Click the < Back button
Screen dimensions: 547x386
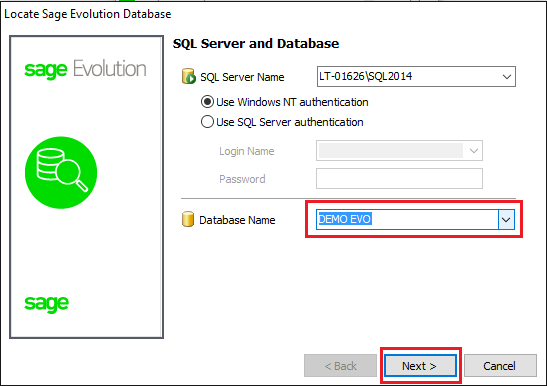tap(340, 366)
